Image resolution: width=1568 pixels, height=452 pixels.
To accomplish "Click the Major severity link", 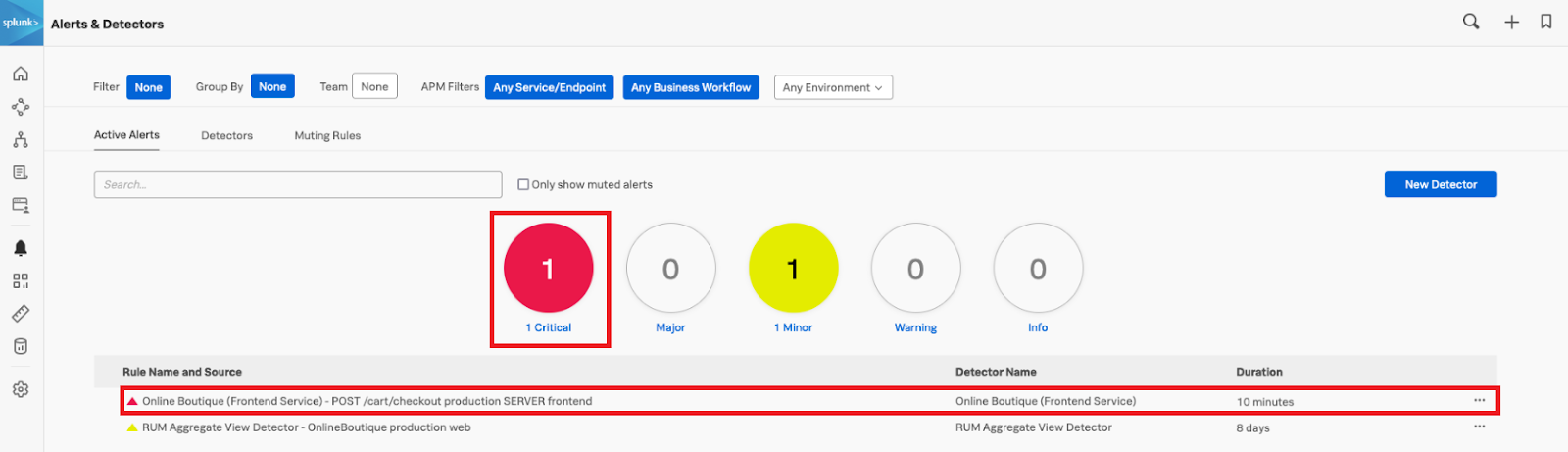I will coord(670,327).
